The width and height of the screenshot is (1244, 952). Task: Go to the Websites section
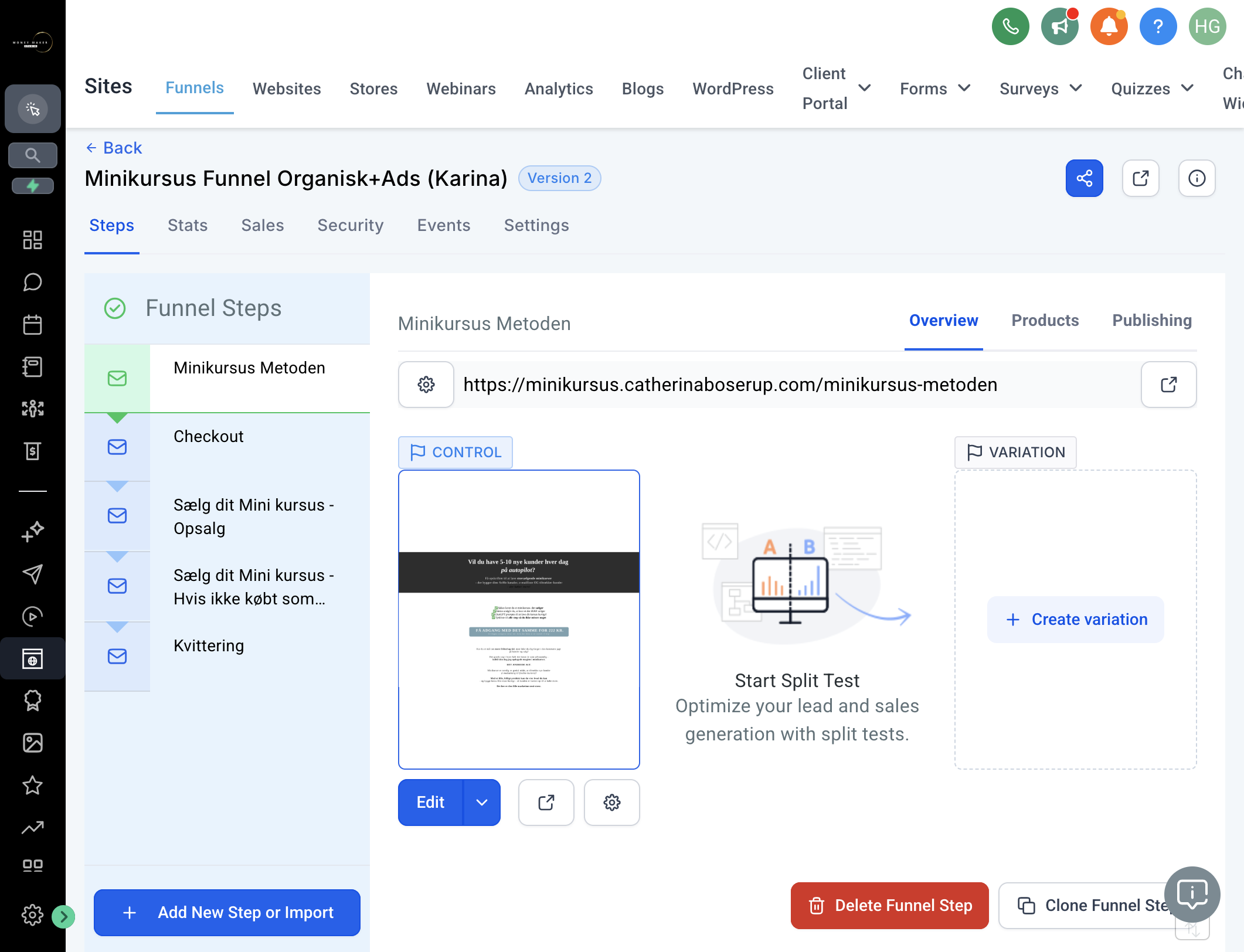click(x=287, y=89)
